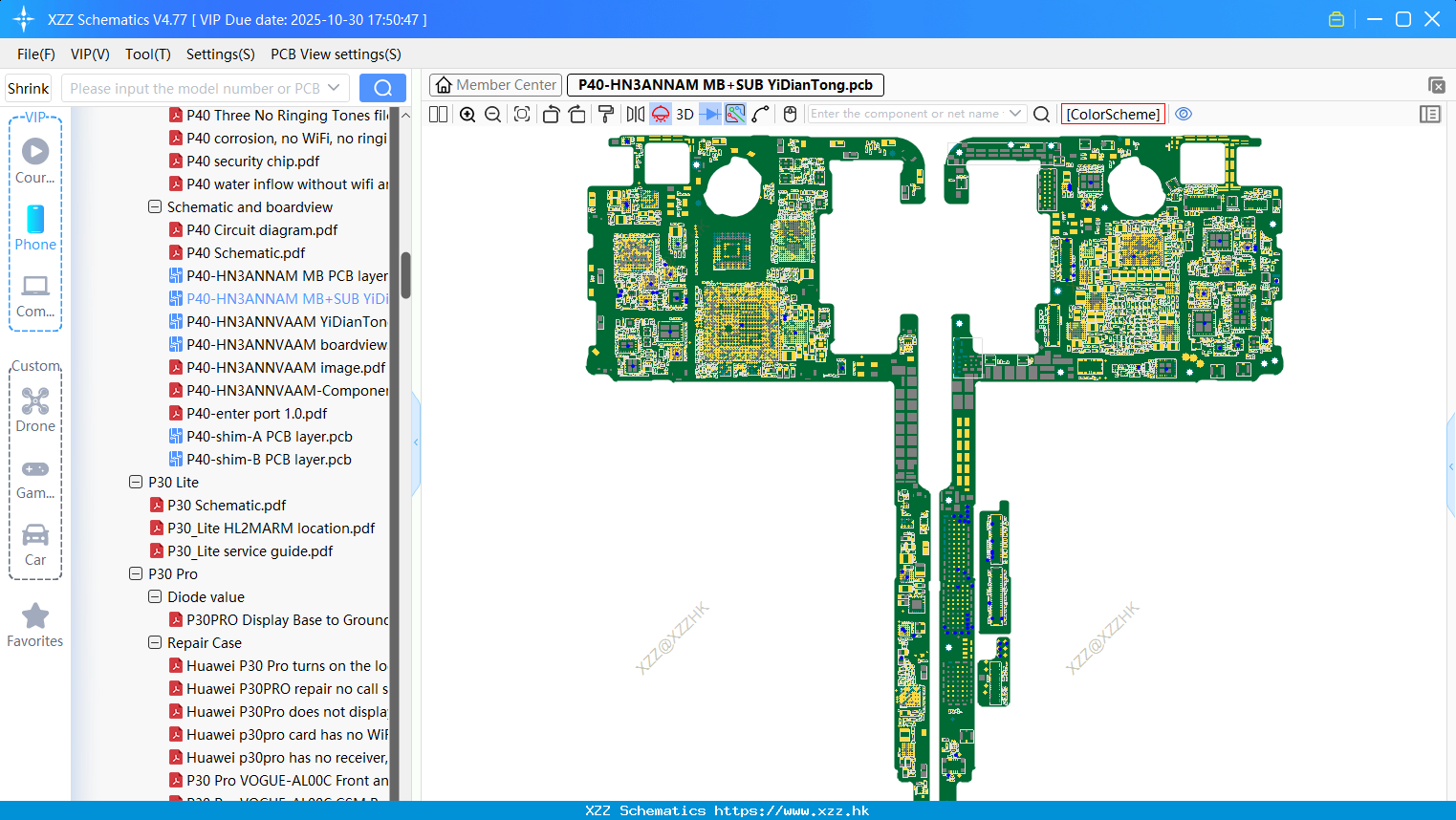Viewport: 1456px width, 820px height.
Task: Click the Shrink button
Action: pyautogui.click(x=28, y=88)
